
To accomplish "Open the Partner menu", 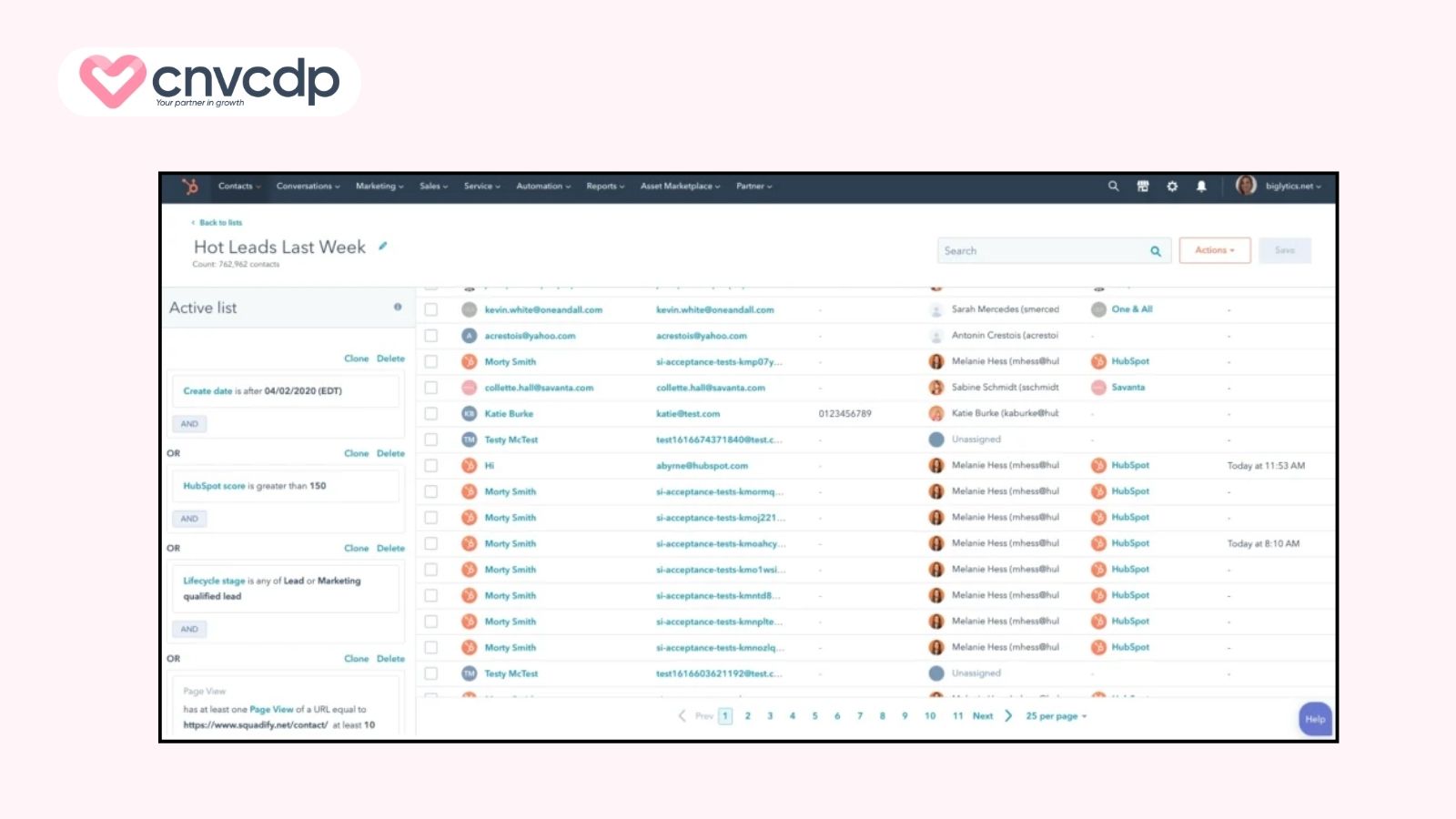I will click(x=754, y=186).
